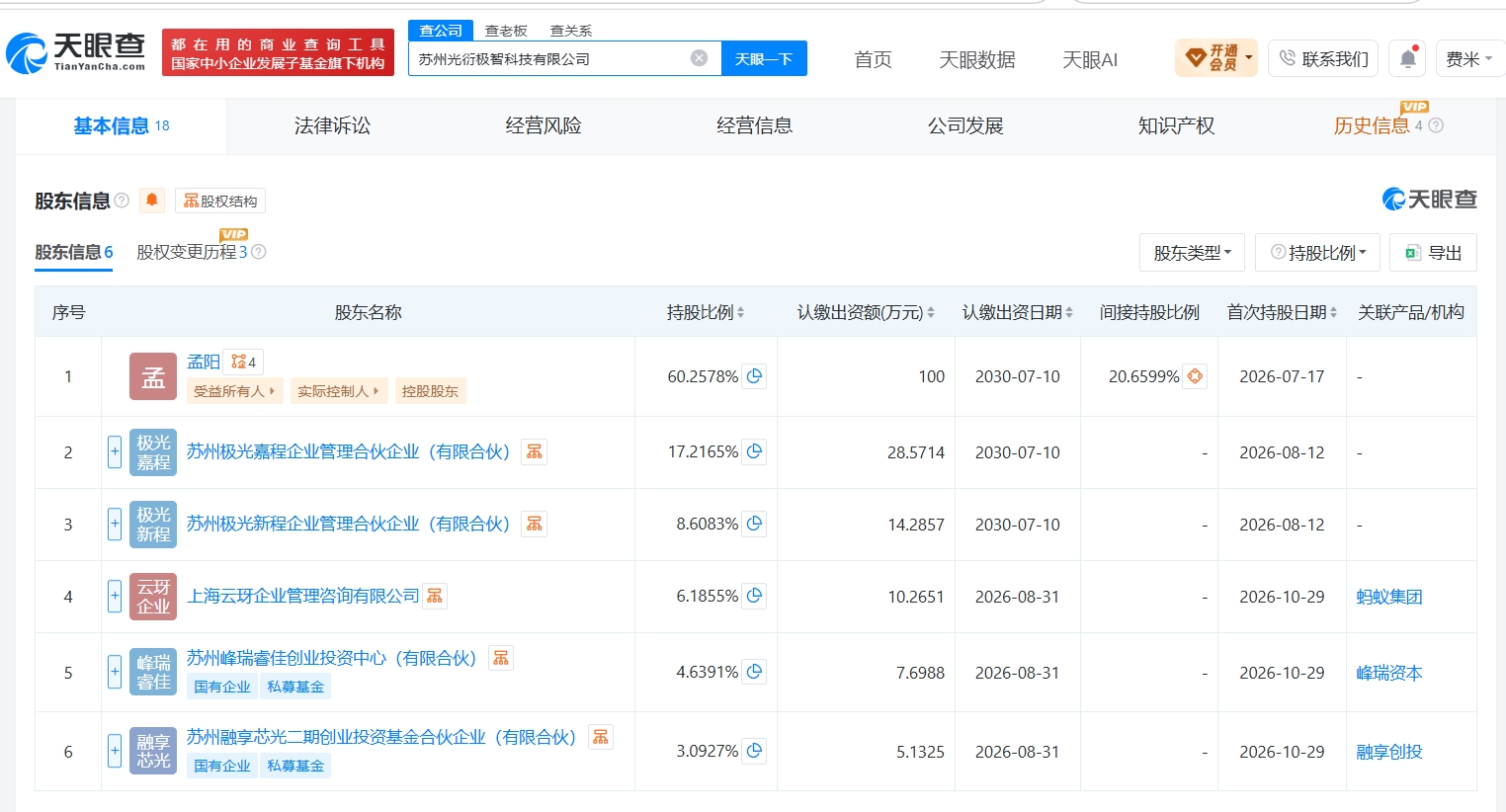Switch to 知识产权 tab
This screenshot has width=1506, height=812.
coord(1176,125)
